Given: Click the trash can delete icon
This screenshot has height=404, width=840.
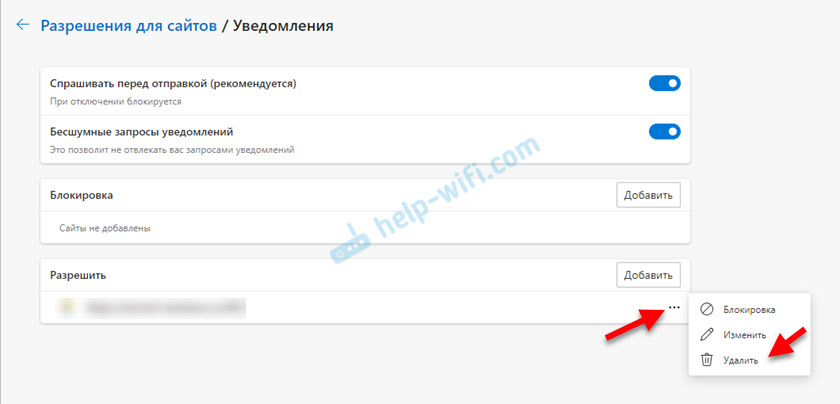Looking at the screenshot, I should pyautogui.click(x=707, y=360).
